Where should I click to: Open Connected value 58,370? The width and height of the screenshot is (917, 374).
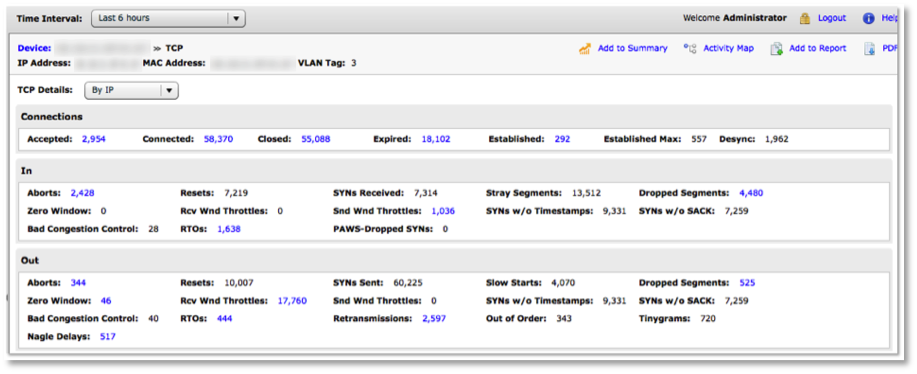point(218,139)
